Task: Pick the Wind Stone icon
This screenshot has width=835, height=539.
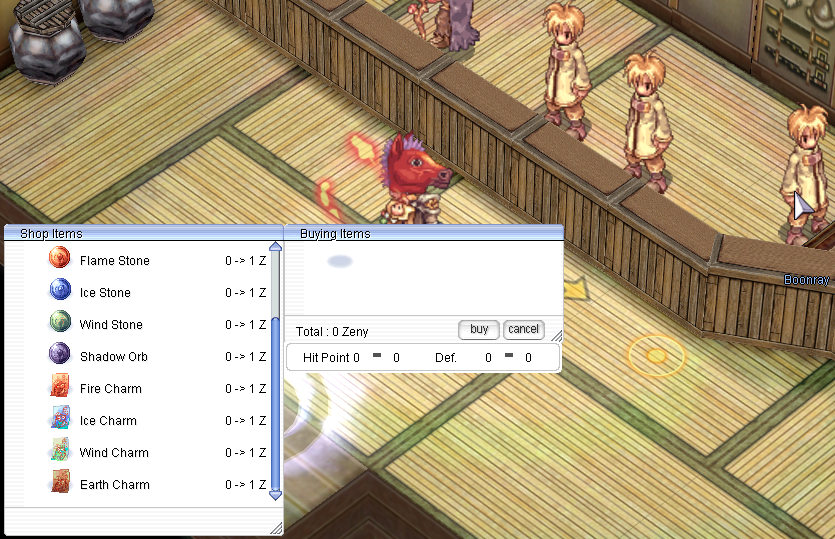Action: tap(60, 324)
